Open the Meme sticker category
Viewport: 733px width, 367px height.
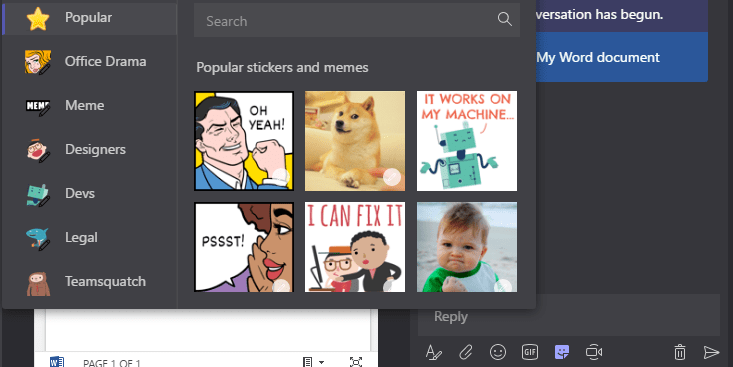coord(89,106)
